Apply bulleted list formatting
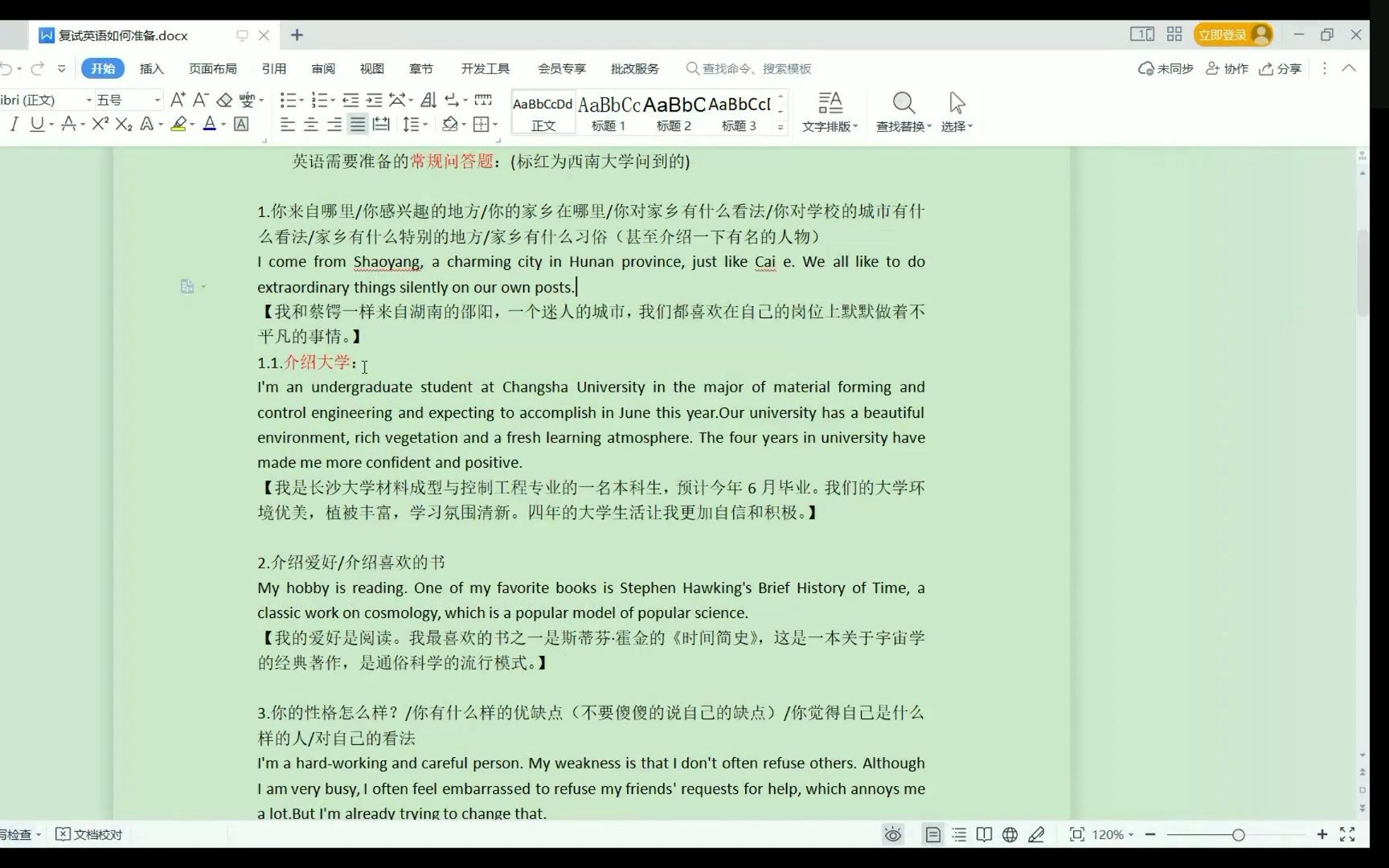Viewport: 1389px width, 868px height. 287,100
